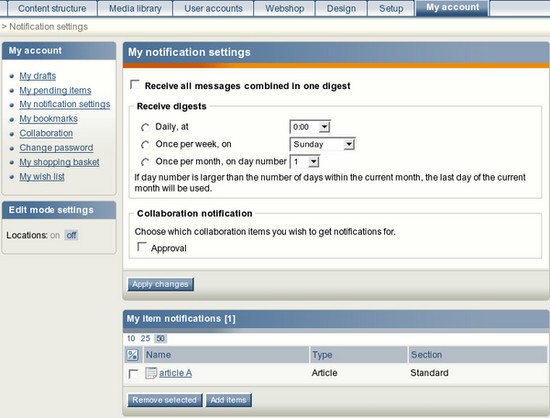Tick the Approval collaboration checkbox

click(142, 247)
